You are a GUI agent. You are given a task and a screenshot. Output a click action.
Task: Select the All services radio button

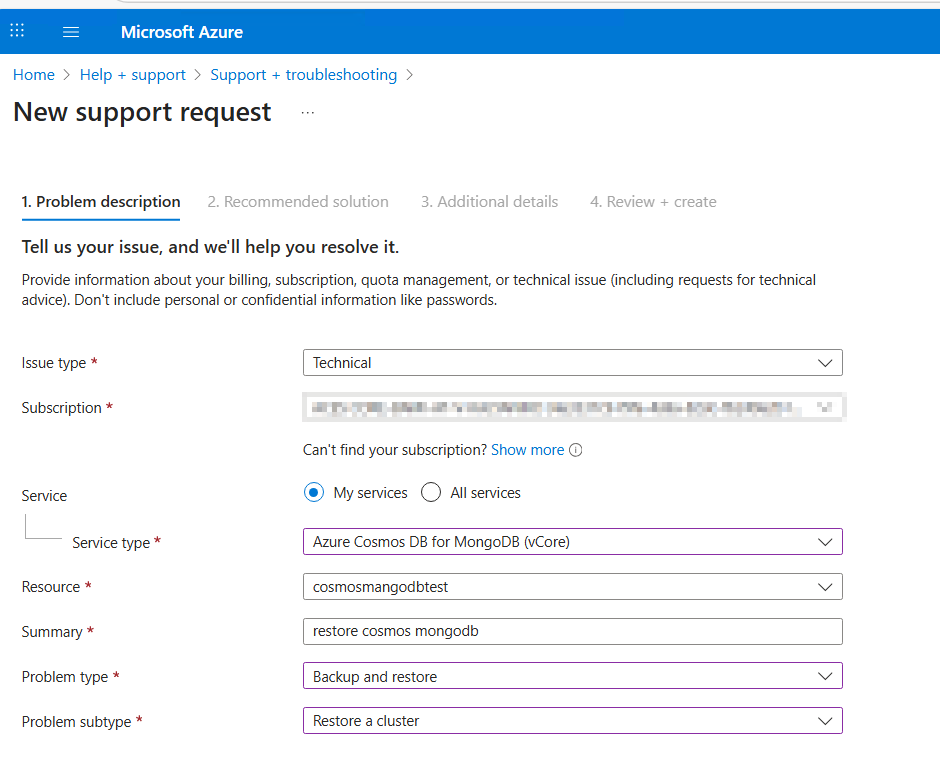click(x=430, y=492)
